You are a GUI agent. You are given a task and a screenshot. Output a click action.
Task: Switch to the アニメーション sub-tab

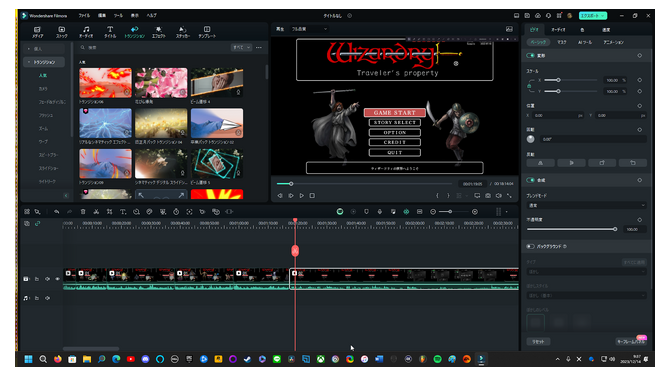pos(613,42)
